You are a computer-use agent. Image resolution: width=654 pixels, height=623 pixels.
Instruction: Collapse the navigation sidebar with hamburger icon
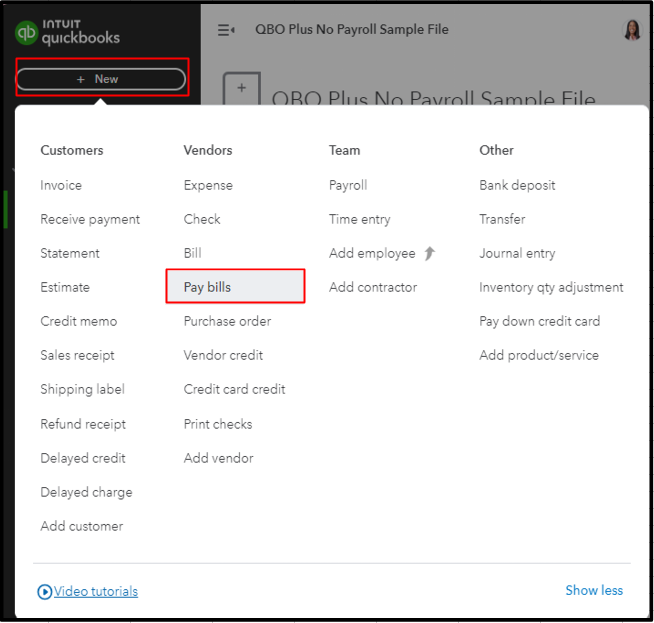[x=226, y=30]
